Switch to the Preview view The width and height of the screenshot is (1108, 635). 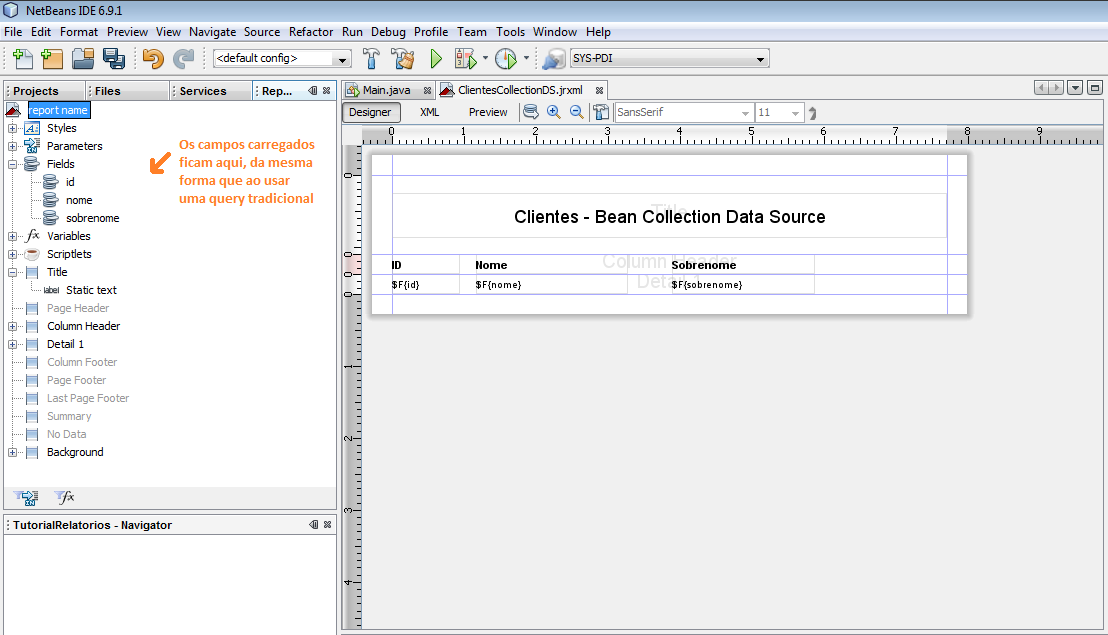[x=488, y=112]
